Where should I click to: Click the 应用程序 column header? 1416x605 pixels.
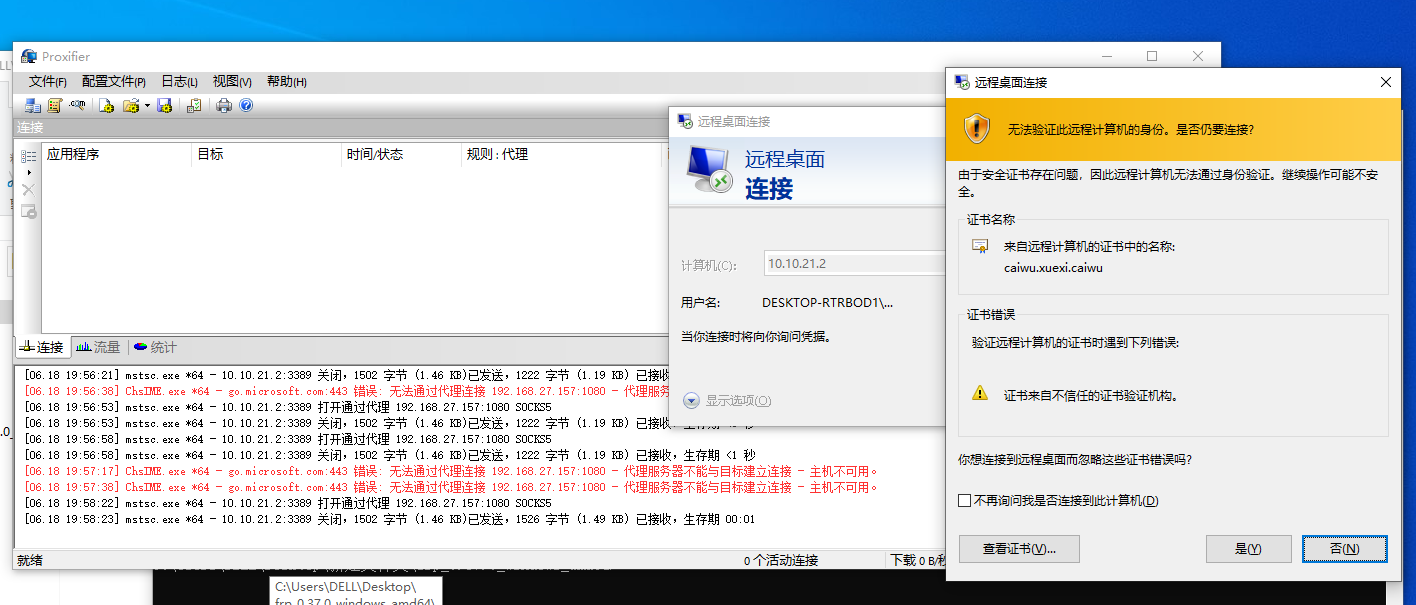click(117, 154)
